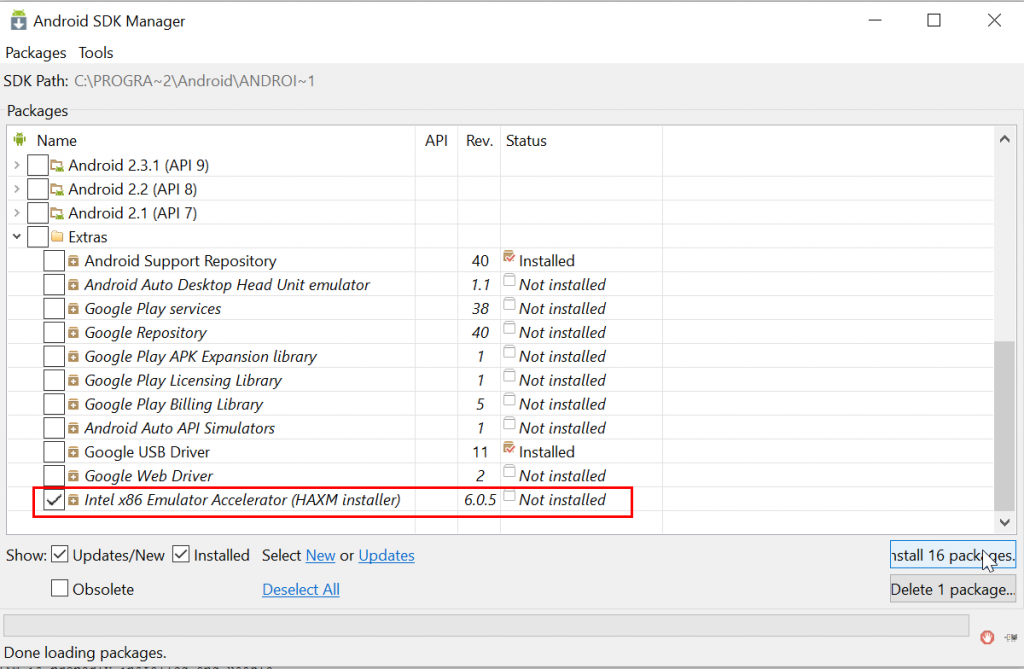Image resolution: width=1024 pixels, height=669 pixels.
Task: Check the Android 2.3.1 (API 9) checkbox
Action: tap(38, 165)
